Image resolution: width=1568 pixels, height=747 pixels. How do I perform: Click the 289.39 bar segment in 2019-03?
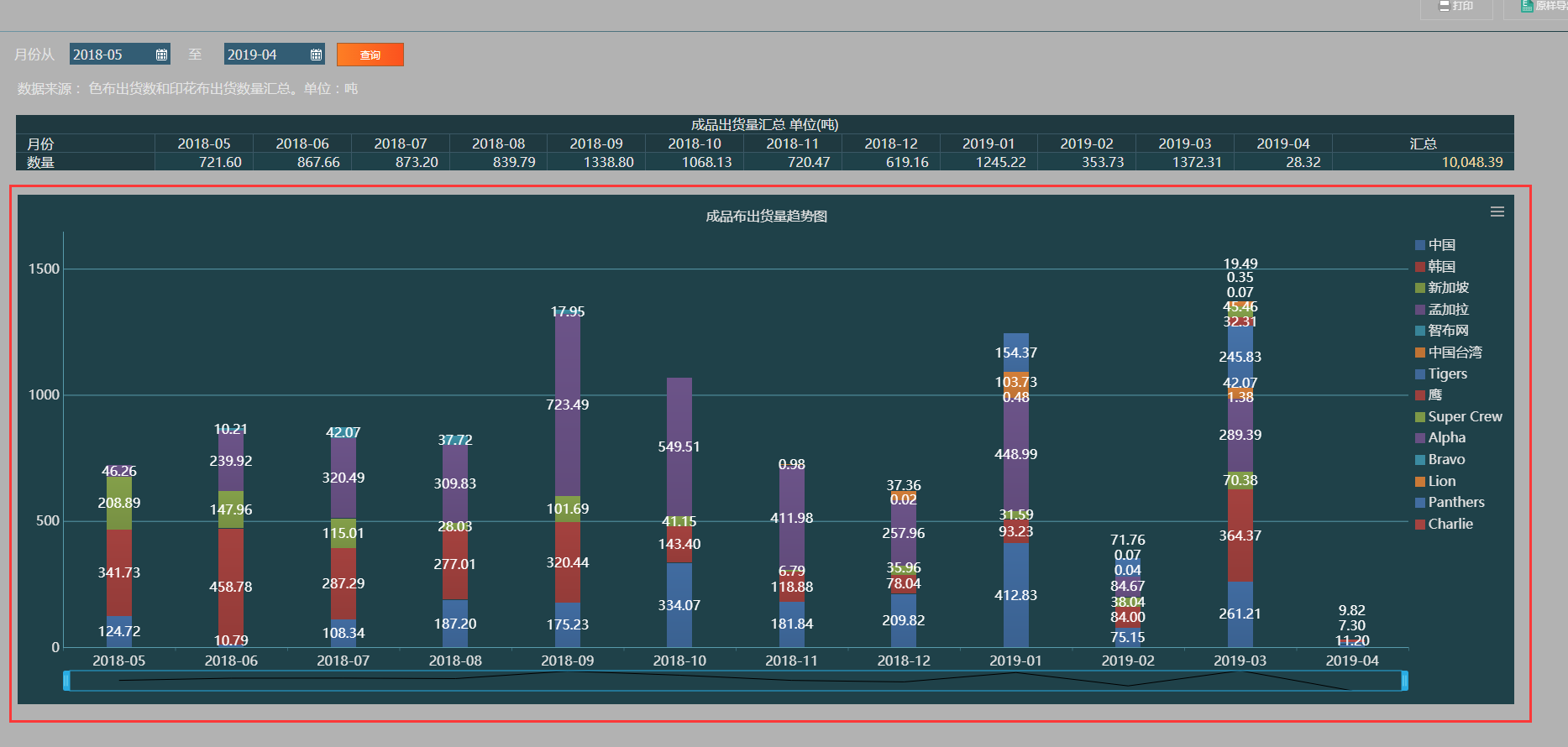pos(1240,435)
